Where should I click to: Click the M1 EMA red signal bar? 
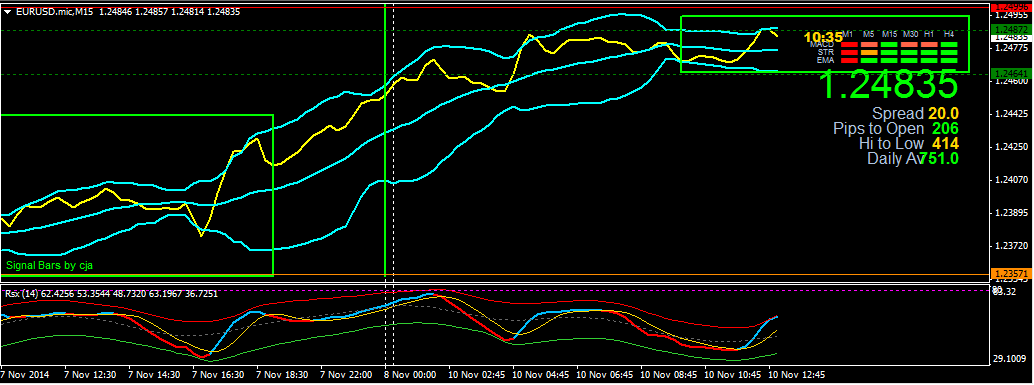[849, 61]
